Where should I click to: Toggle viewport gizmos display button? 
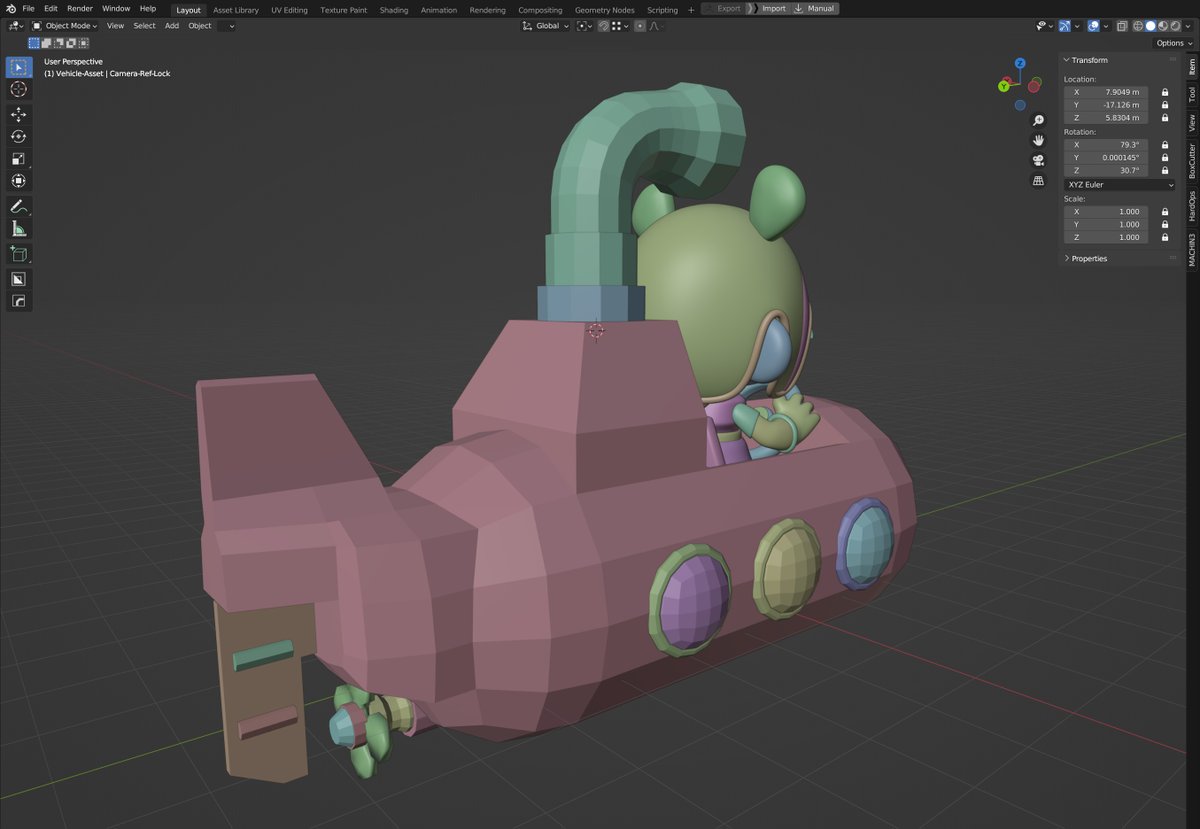(1064, 26)
